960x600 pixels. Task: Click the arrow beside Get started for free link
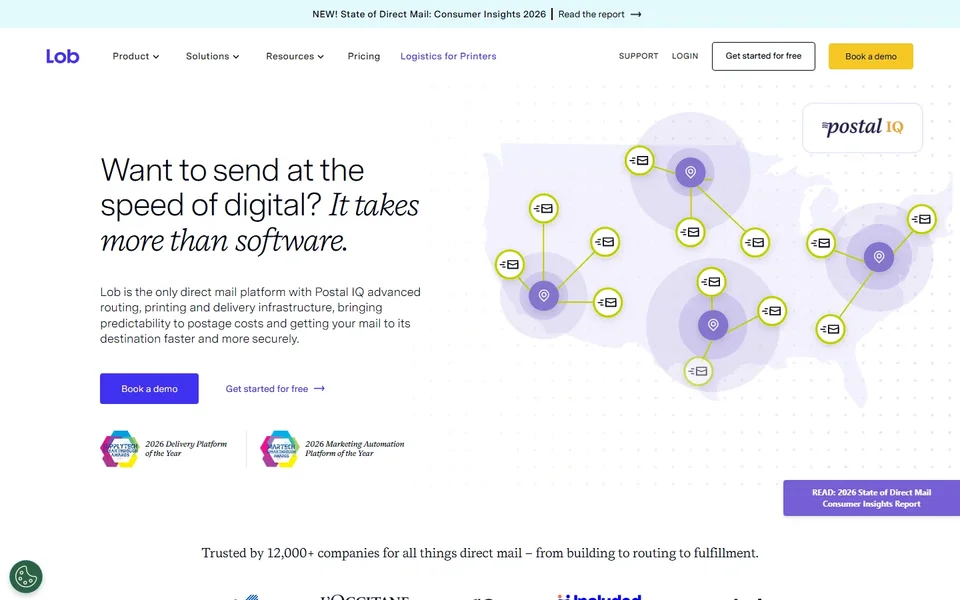tap(319, 389)
